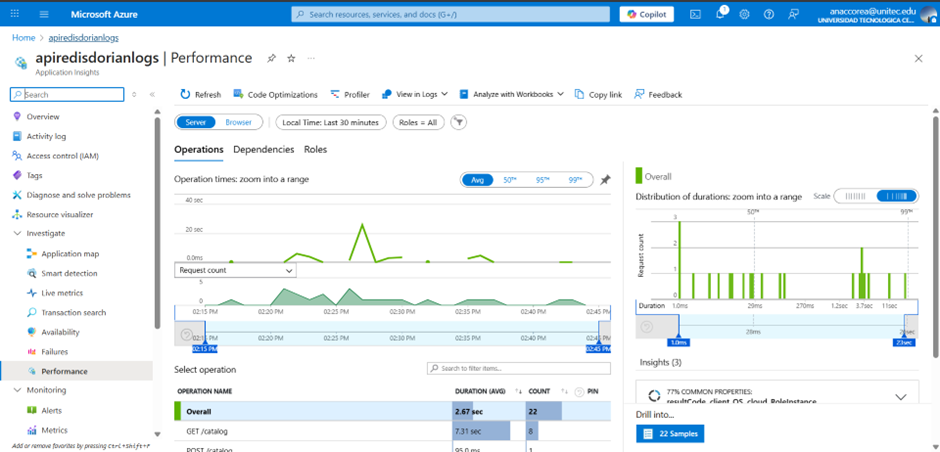The height and width of the screenshot is (452, 940).
Task: Open portal settings gear
Action: click(745, 14)
